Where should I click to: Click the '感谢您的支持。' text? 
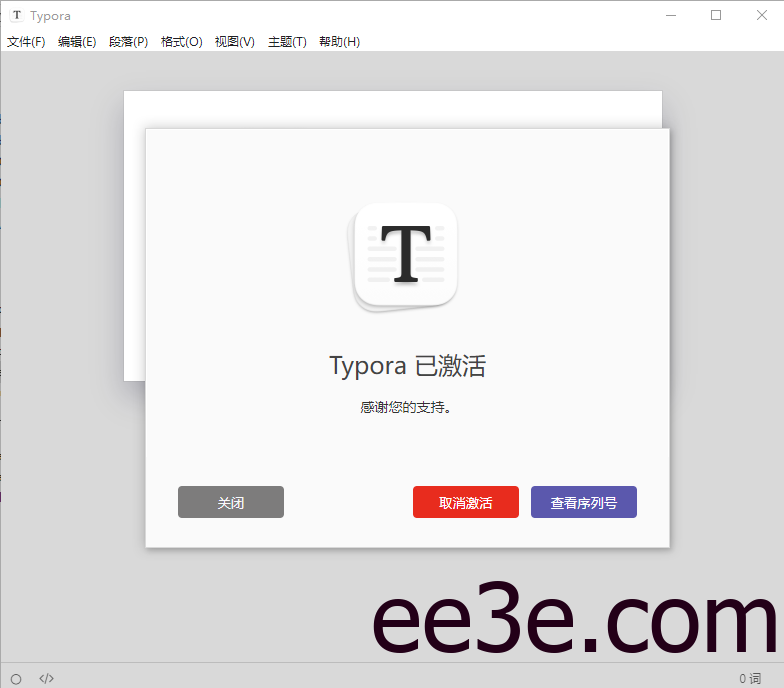coord(406,408)
